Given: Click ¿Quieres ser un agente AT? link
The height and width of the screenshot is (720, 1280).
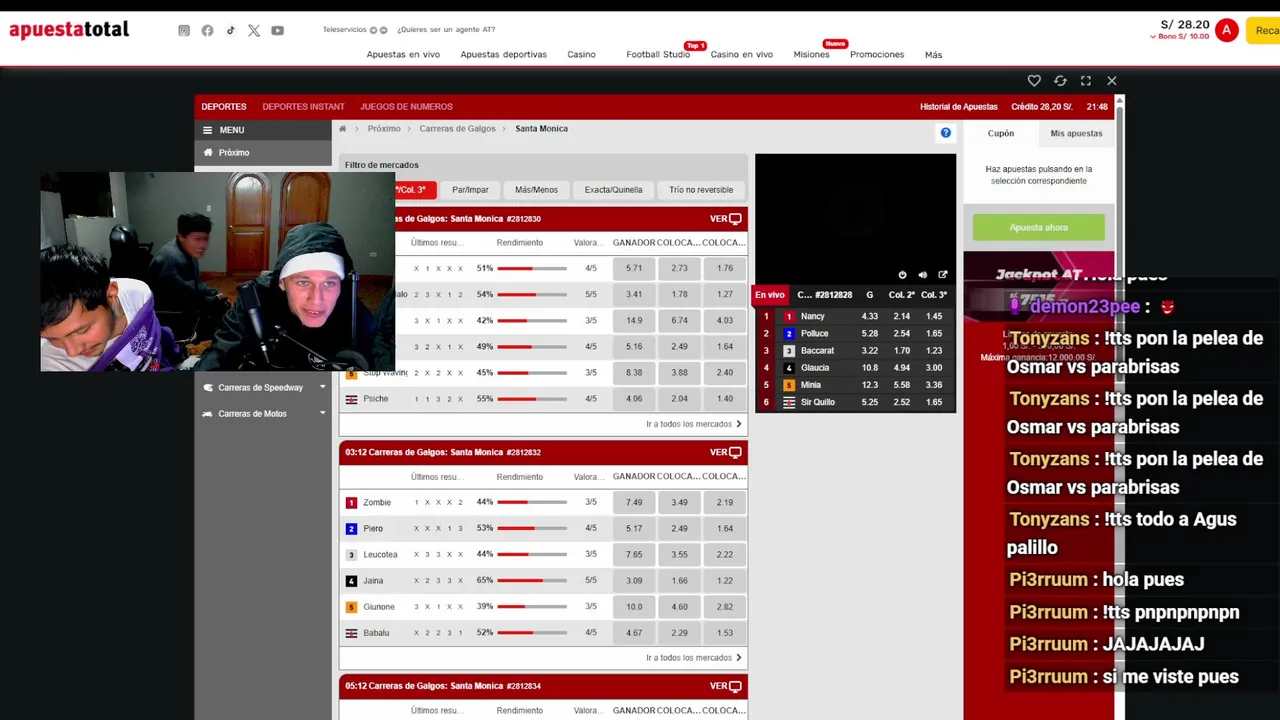Looking at the screenshot, I should 446,30.
